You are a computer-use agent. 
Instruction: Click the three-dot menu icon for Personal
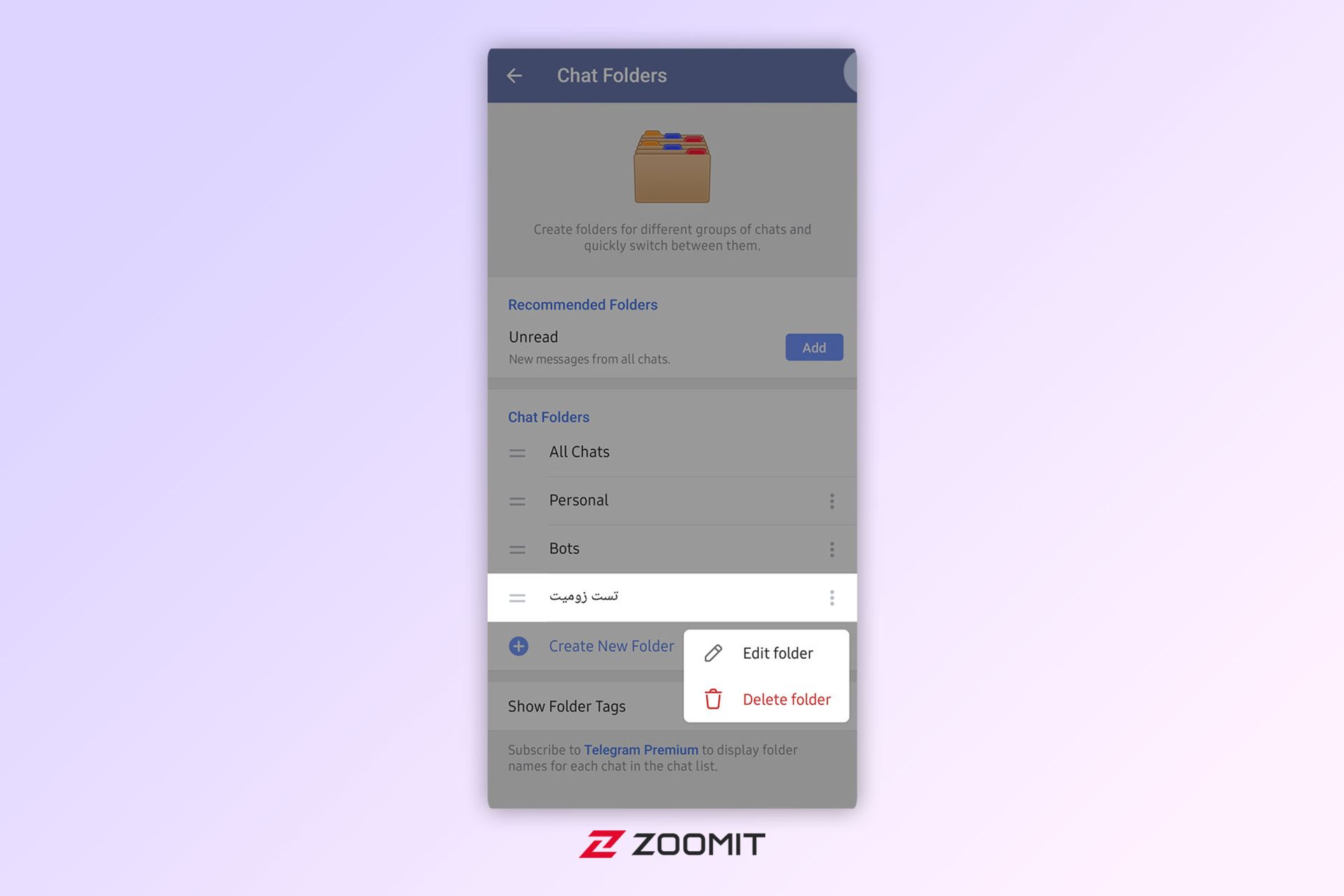pos(832,500)
